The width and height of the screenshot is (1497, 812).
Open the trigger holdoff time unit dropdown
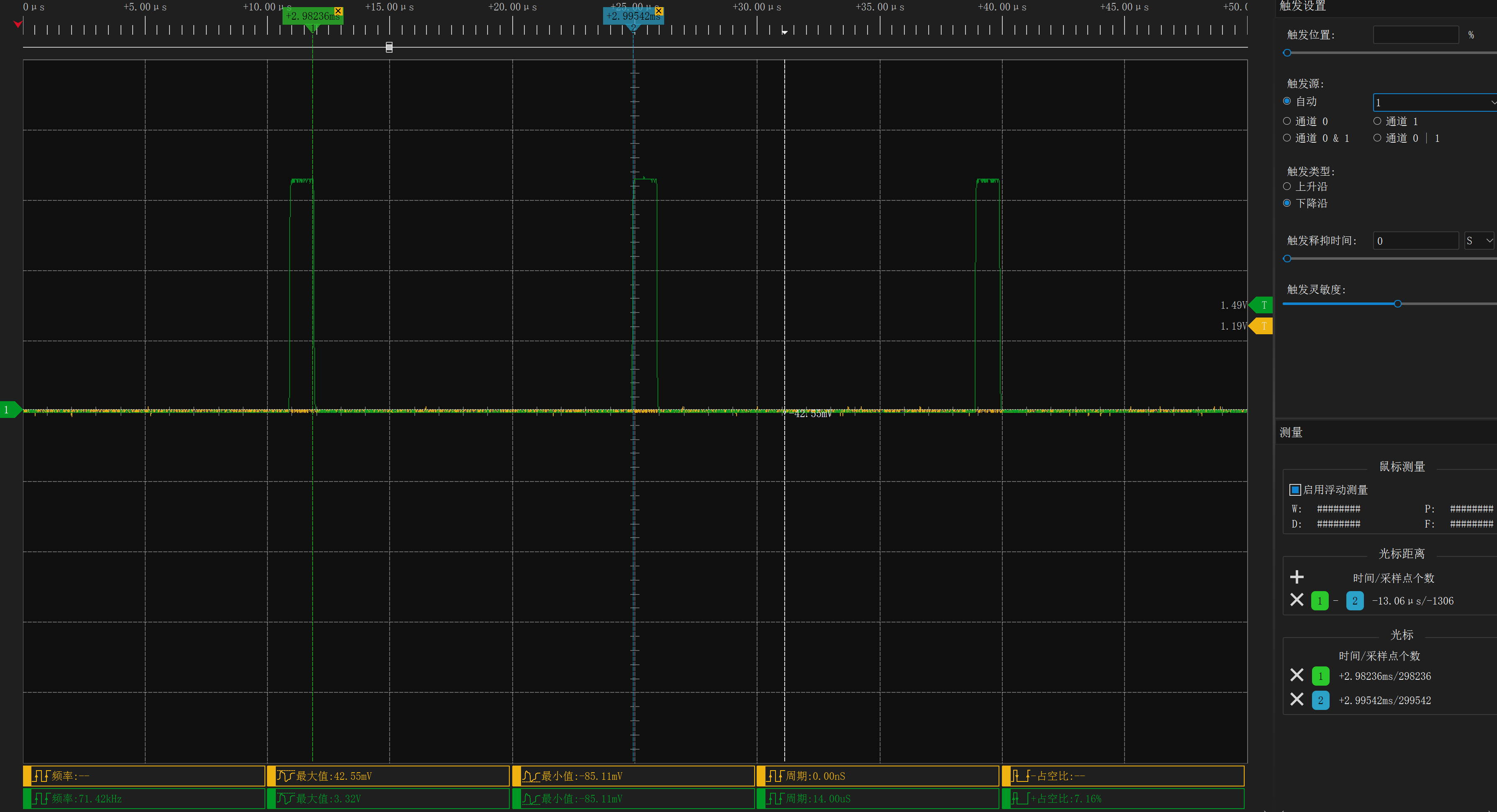coord(1479,241)
